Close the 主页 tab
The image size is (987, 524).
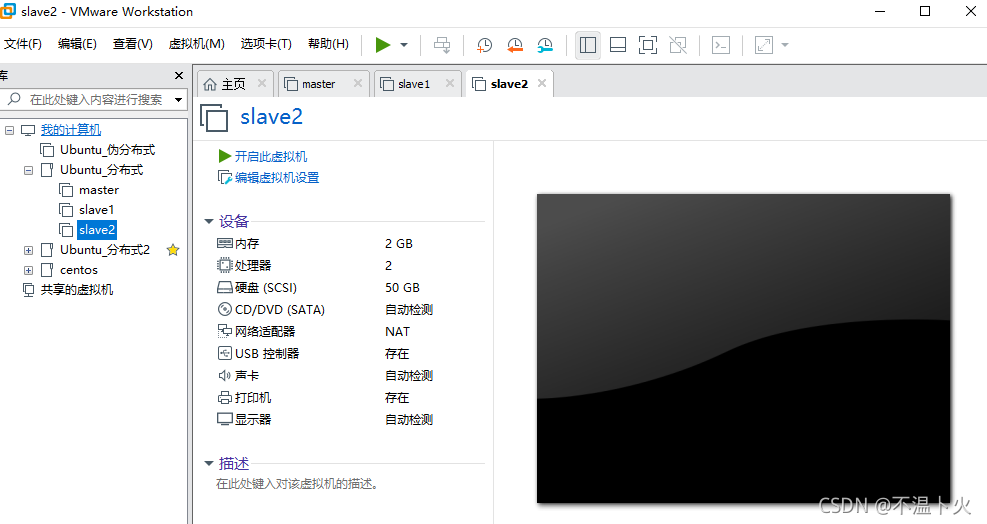click(262, 83)
